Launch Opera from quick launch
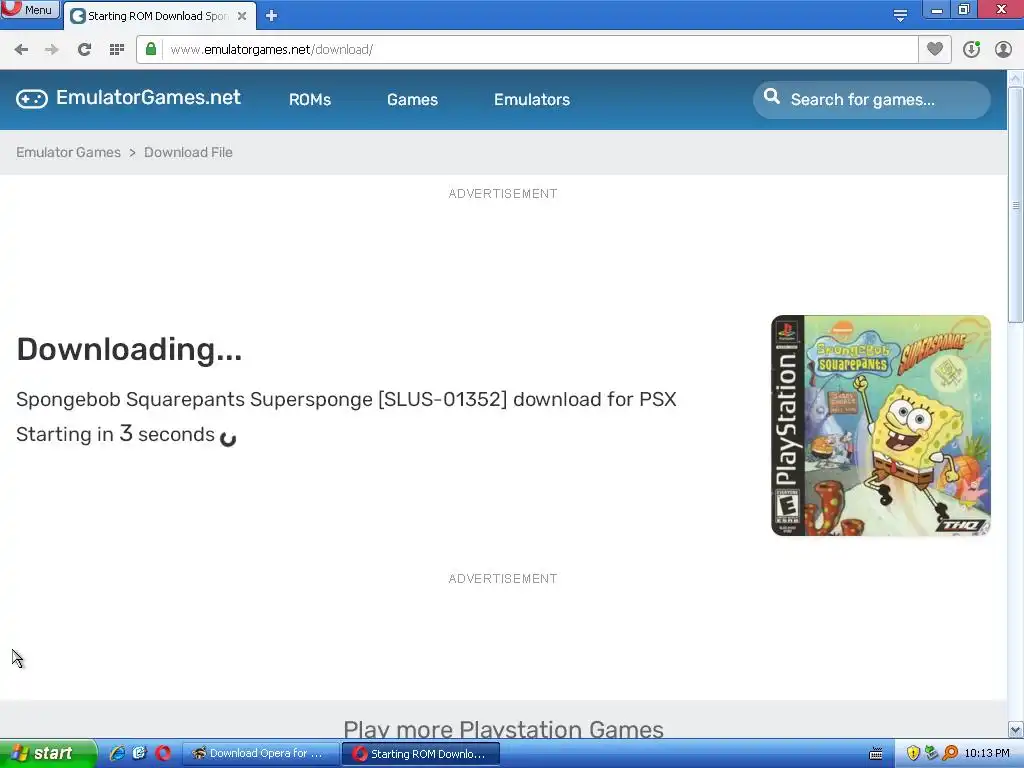This screenshot has width=1024, height=768. pyautogui.click(x=163, y=753)
